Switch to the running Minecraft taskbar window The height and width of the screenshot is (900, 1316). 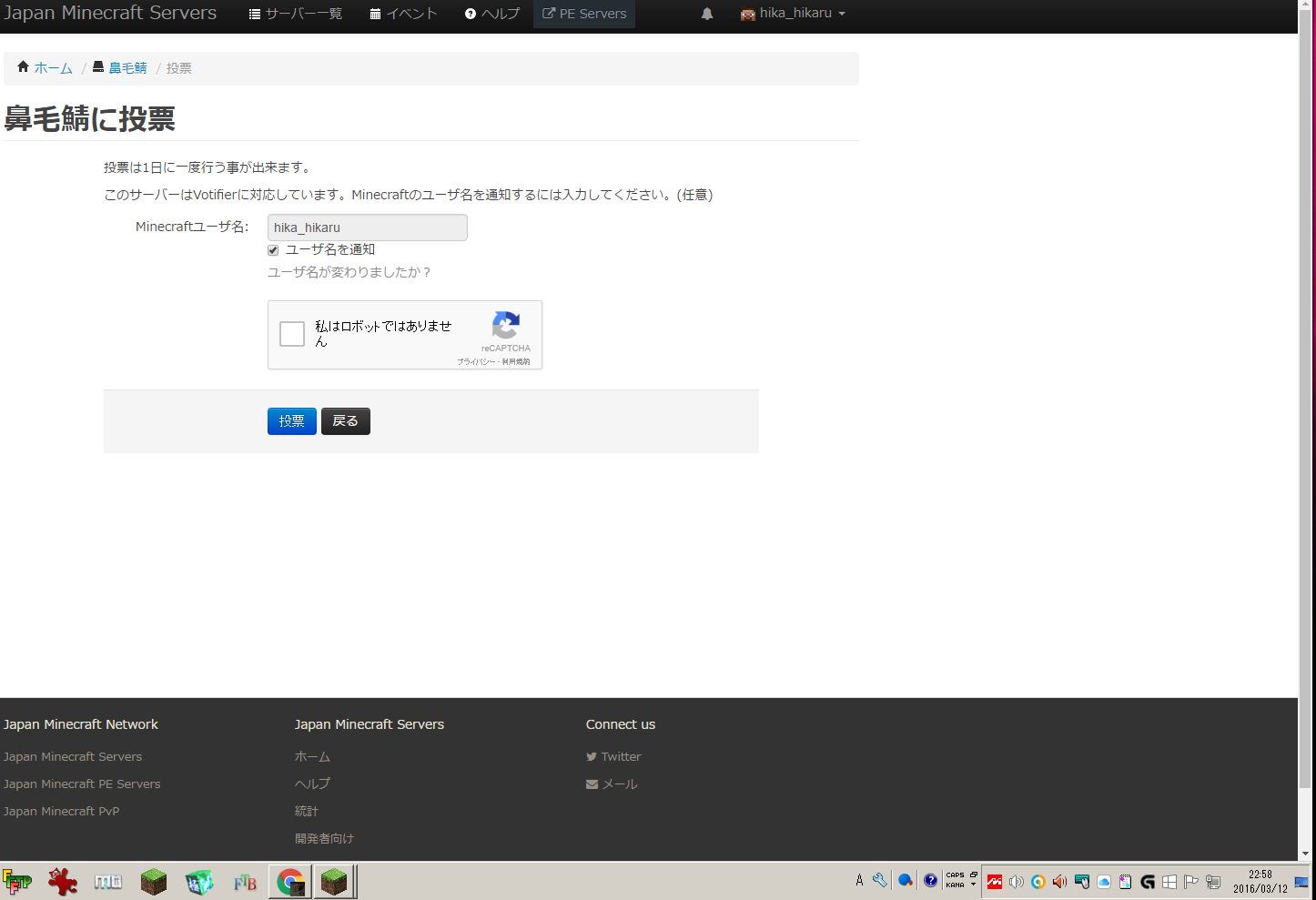tap(335, 881)
